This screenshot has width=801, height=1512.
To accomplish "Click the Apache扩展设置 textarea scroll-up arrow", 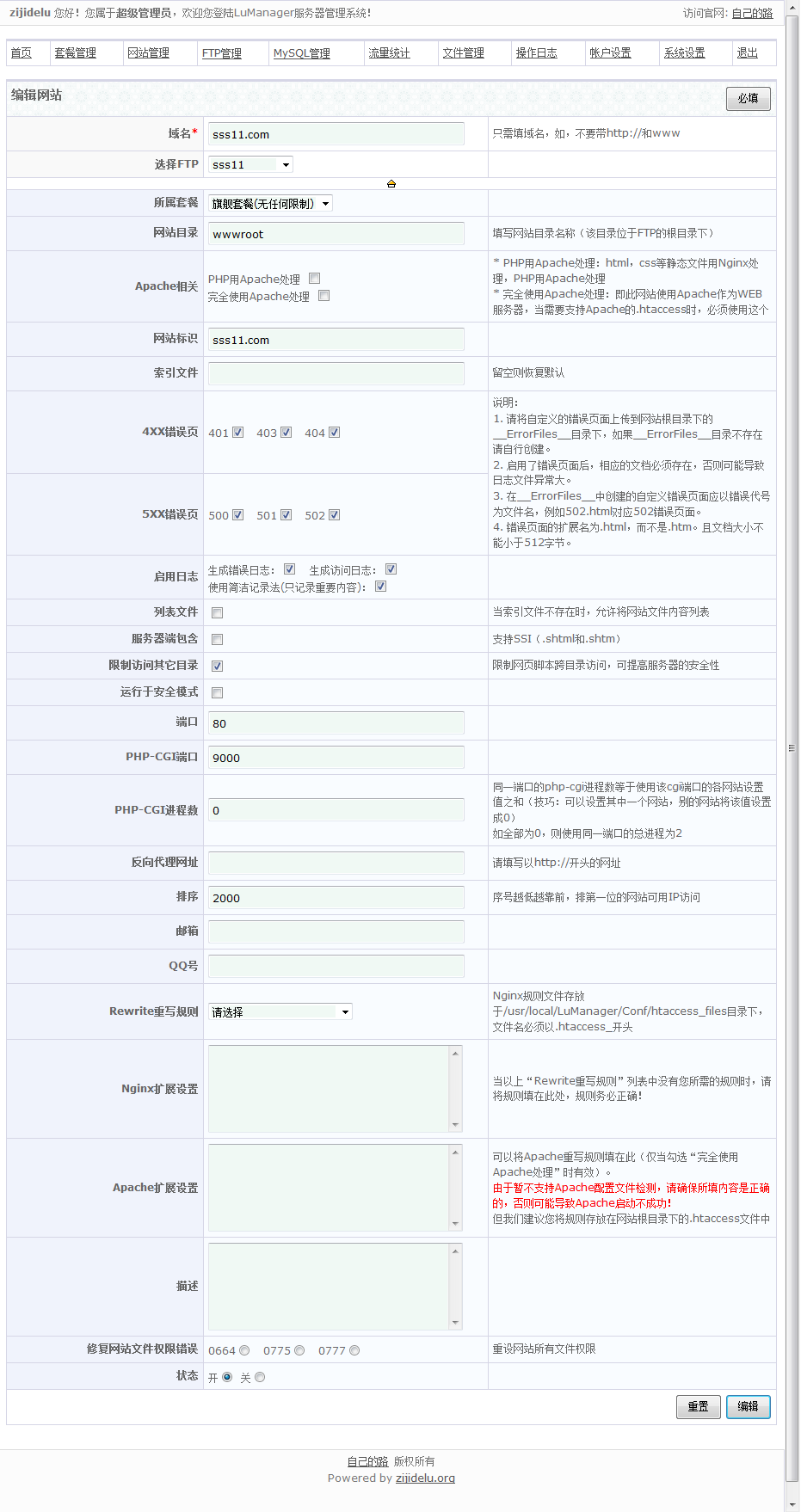I will [x=456, y=1152].
